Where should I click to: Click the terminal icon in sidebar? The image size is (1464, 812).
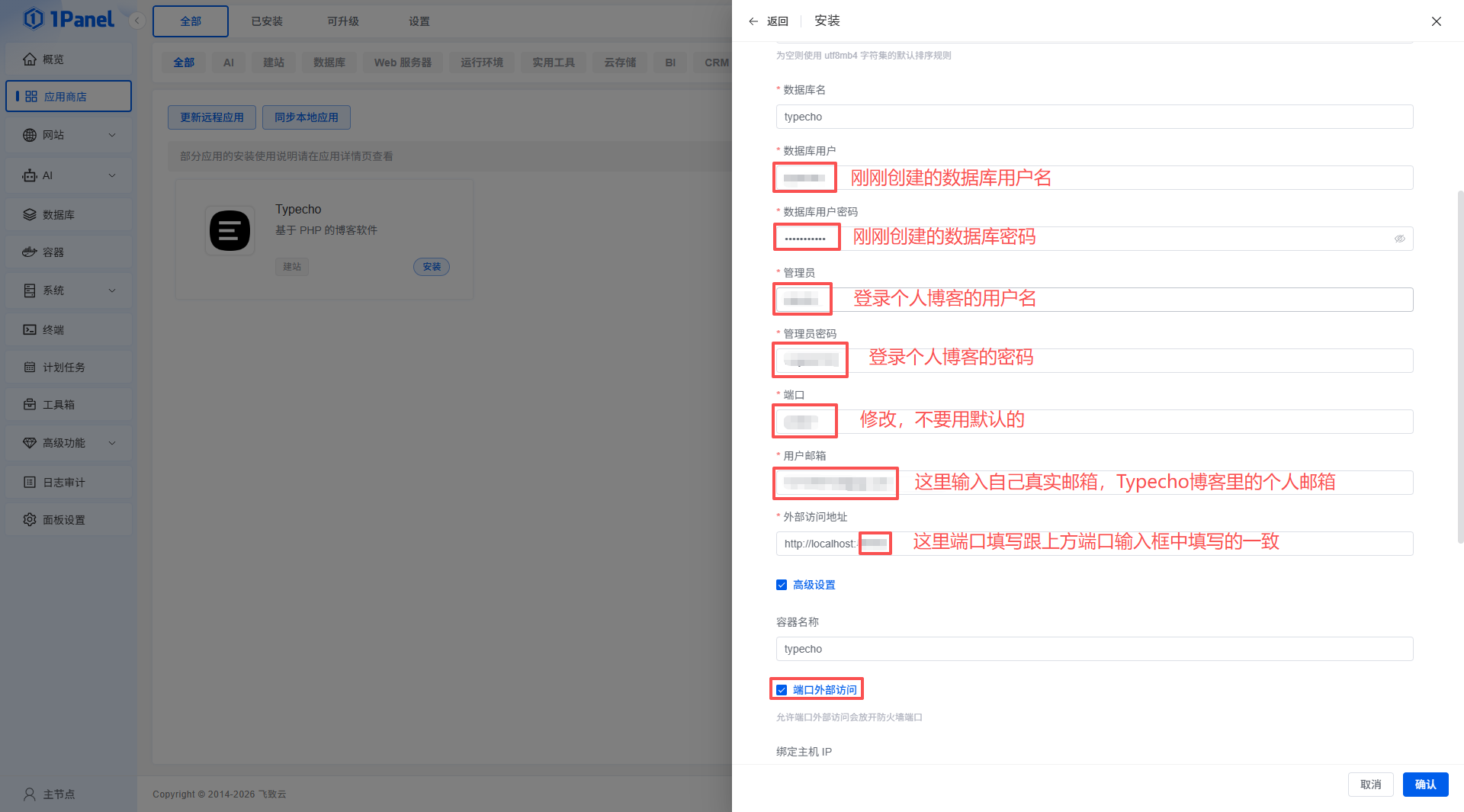point(30,330)
